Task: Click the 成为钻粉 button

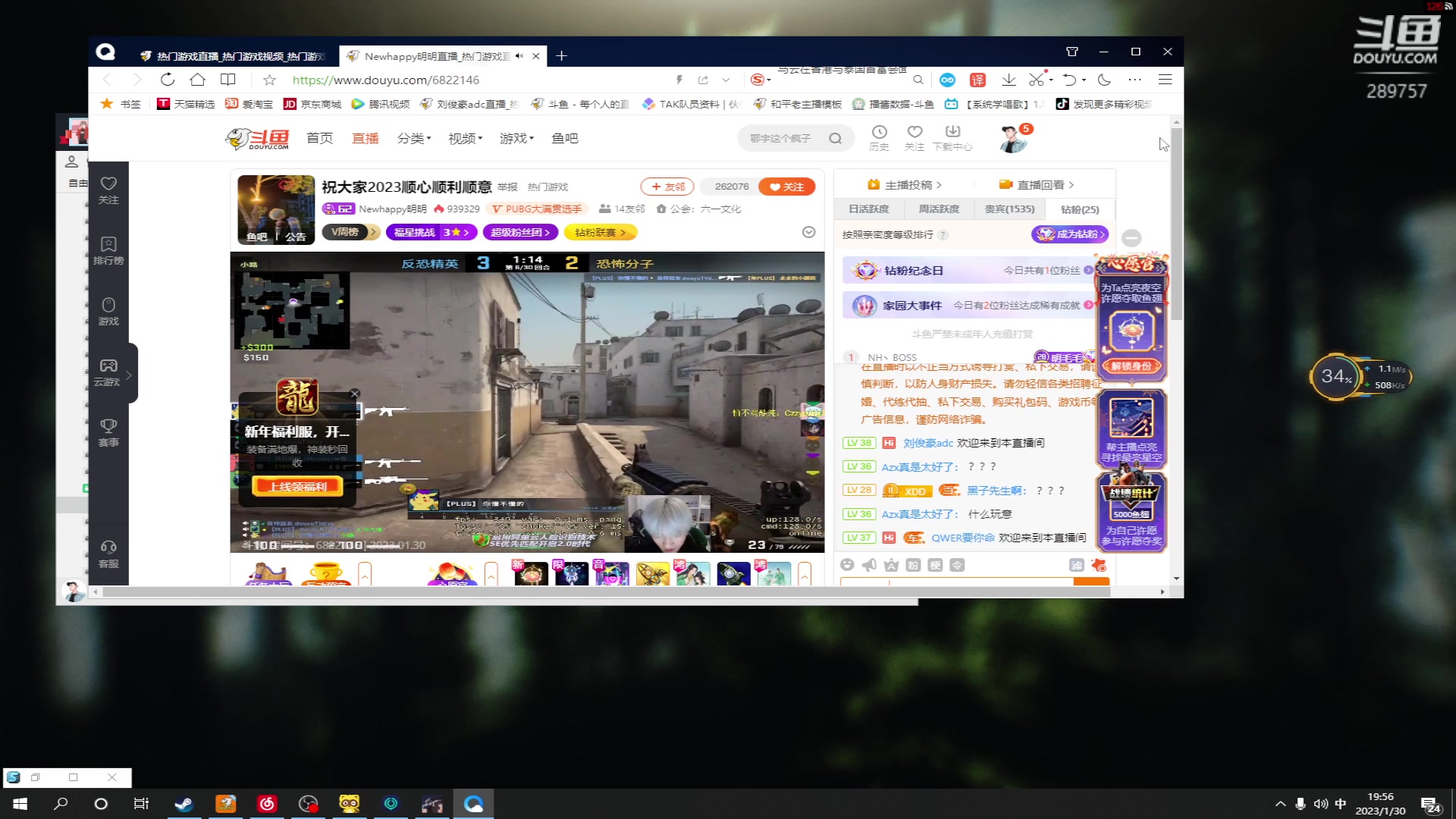Action: [1069, 234]
